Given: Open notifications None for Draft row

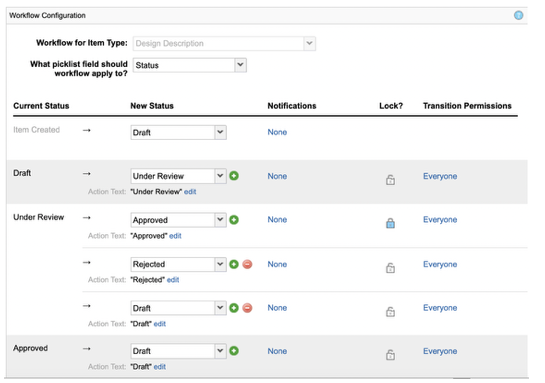Looking at the screenshot, I should (x=277, y=176).
